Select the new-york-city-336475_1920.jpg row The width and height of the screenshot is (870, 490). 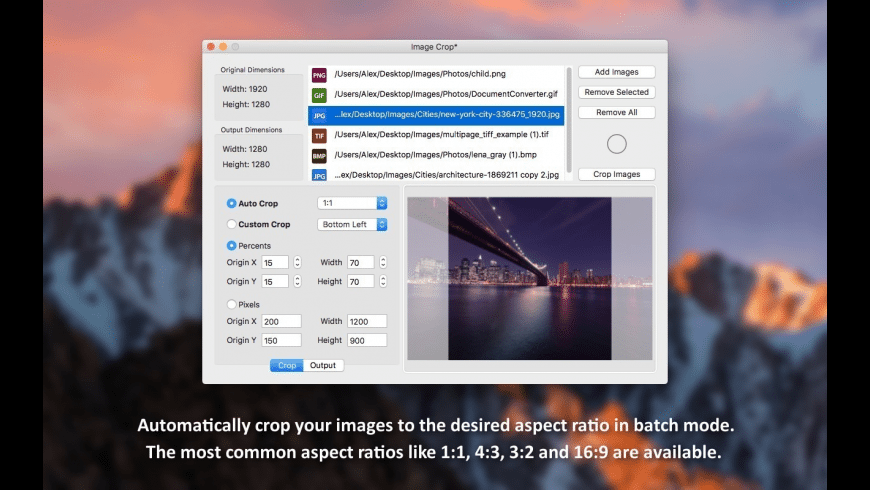(x=436, y=115)
